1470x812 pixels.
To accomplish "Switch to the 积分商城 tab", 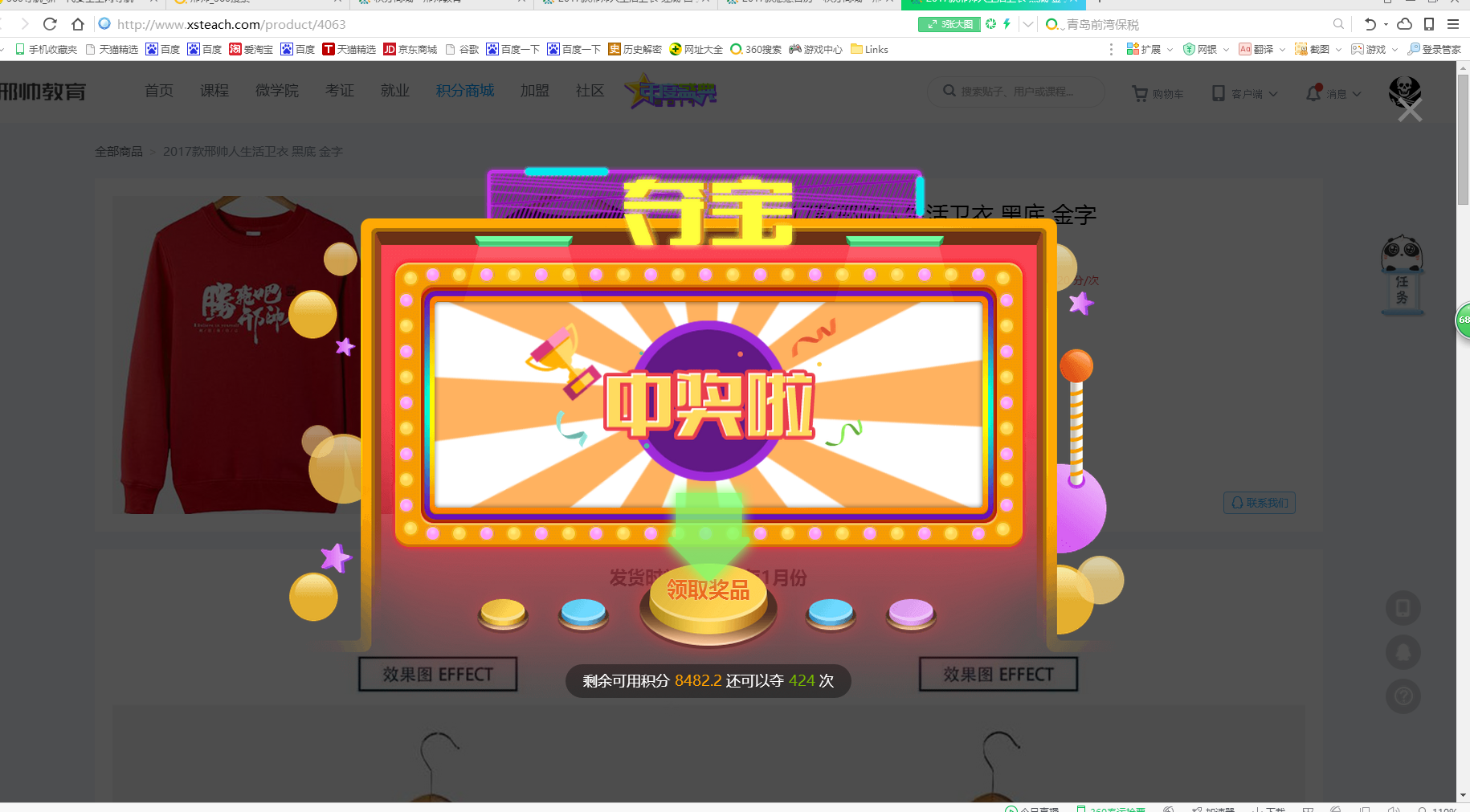I will (x=464, y=91).
